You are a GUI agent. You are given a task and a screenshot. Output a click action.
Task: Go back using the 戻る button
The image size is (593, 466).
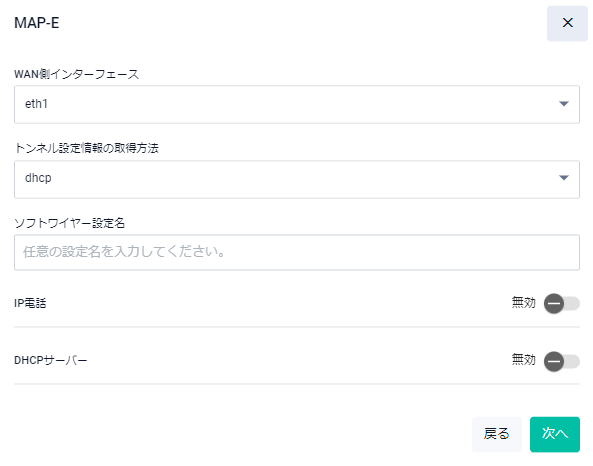click(x=497, y=434)
